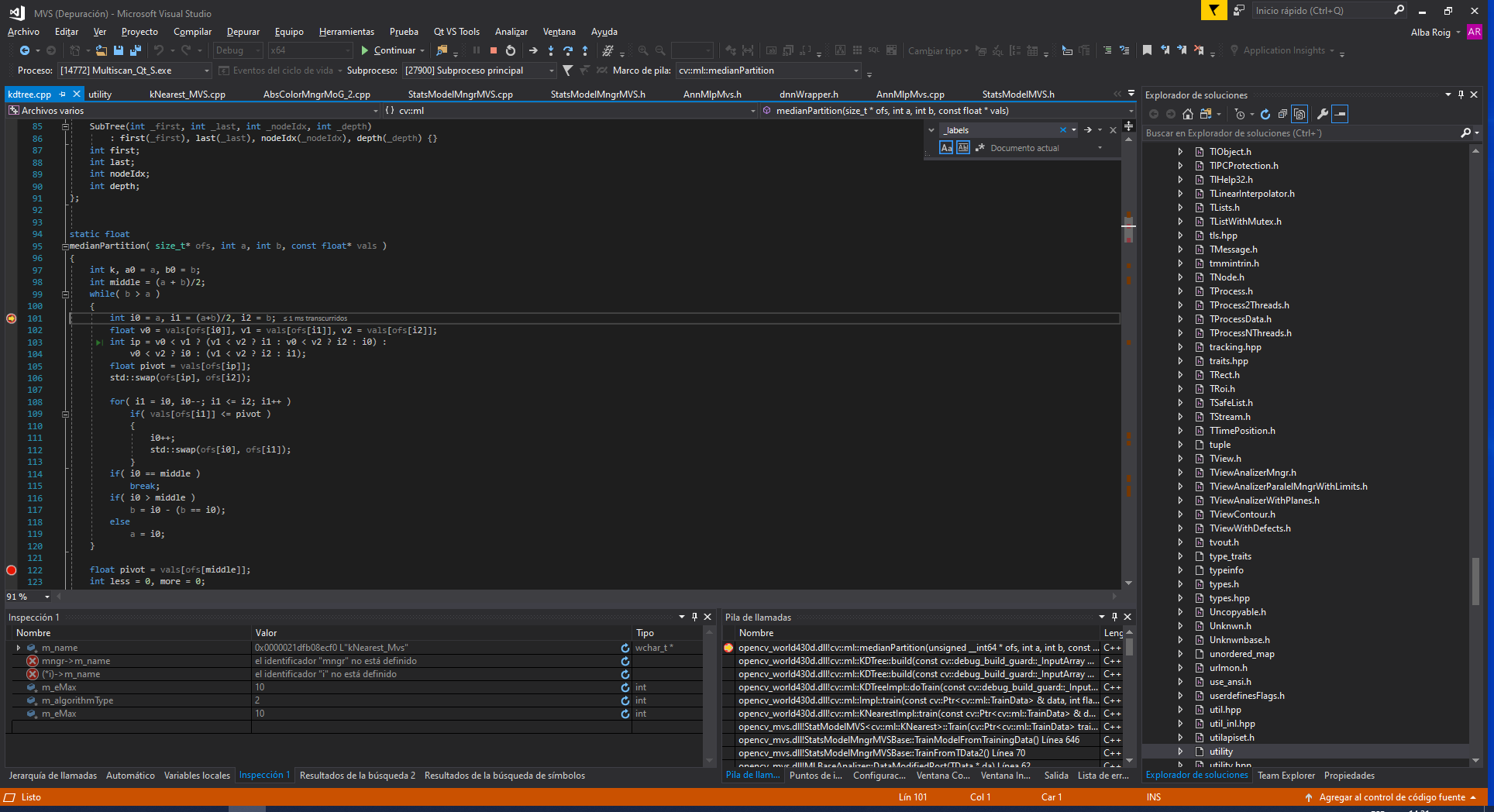Refresh the m_eMax watch value

625,687
